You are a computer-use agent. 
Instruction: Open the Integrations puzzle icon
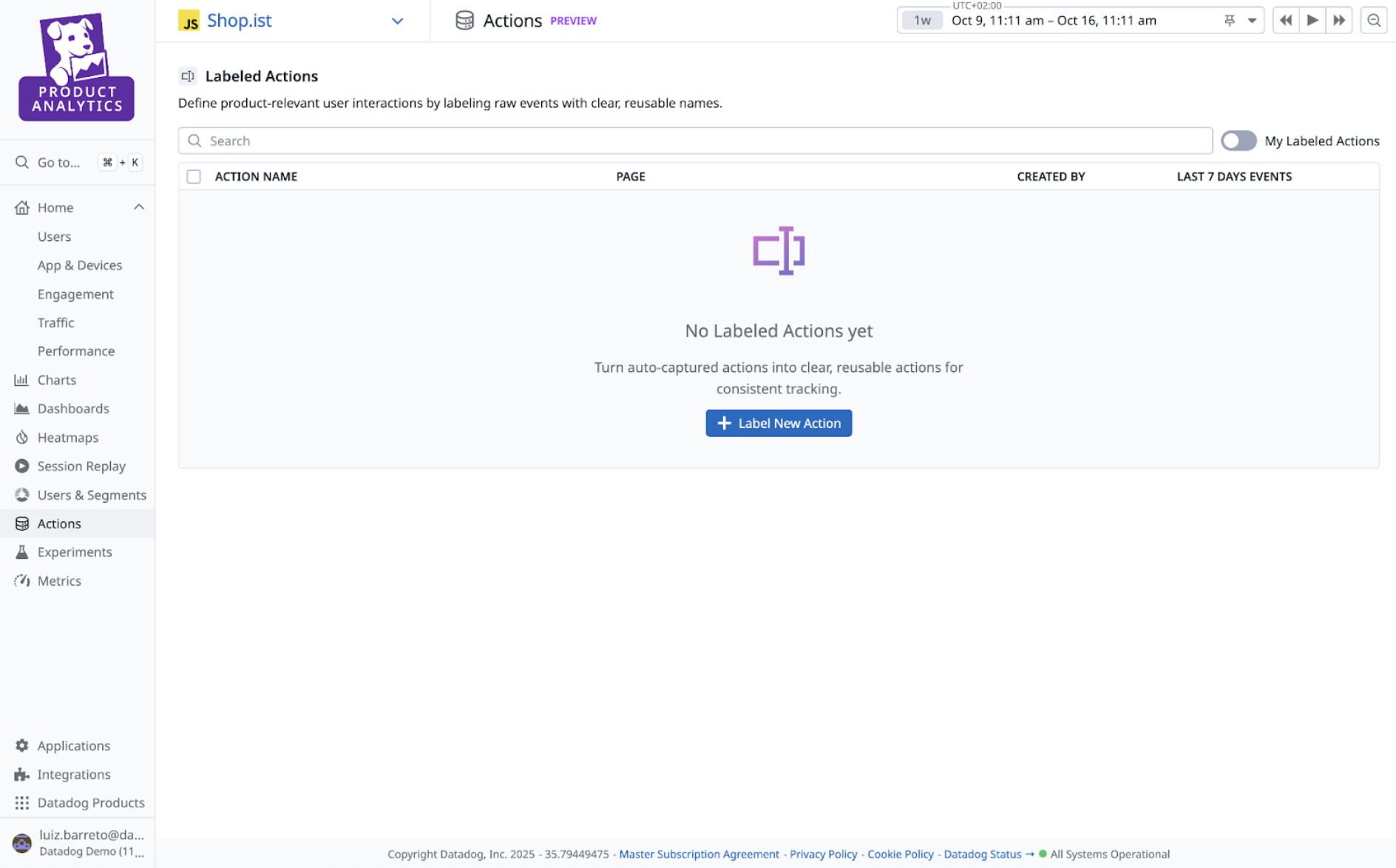(x=21, y=774)
